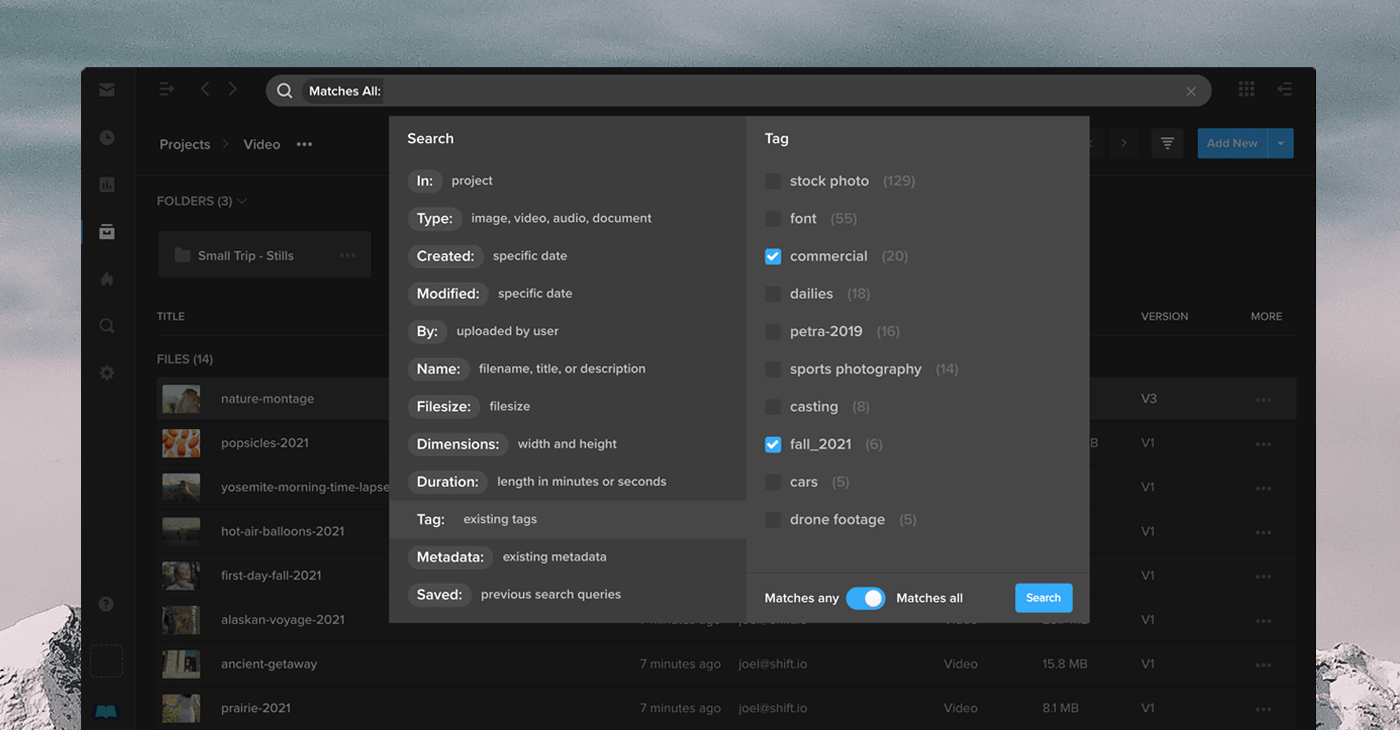1400x730 pixels.
Task: Click the Matches All: chip in search bar
Action: [344, 91]
